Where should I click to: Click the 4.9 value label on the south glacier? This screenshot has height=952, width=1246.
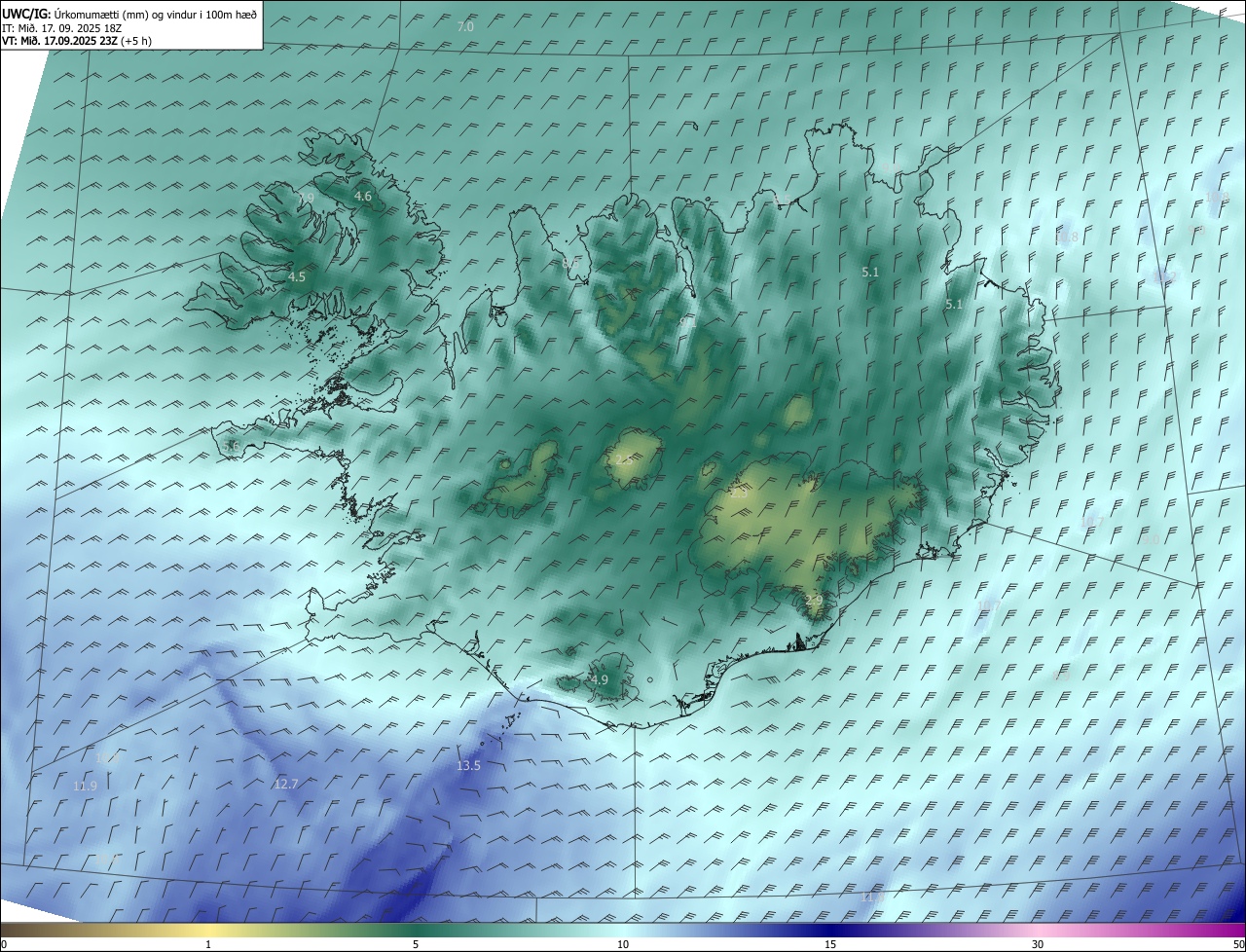[x=600, y=679]
